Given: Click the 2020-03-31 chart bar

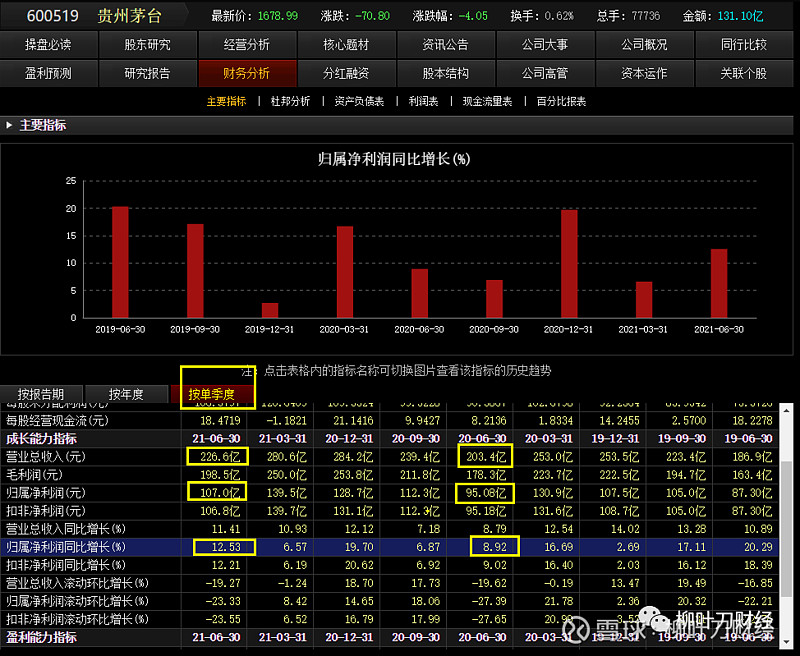Looking at the screenshot, I should 345,272.
